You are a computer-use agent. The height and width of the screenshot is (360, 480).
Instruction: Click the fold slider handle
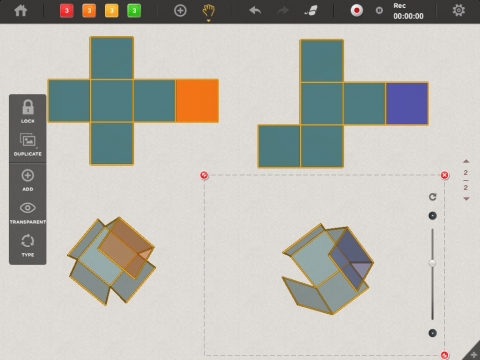(432, 263)
